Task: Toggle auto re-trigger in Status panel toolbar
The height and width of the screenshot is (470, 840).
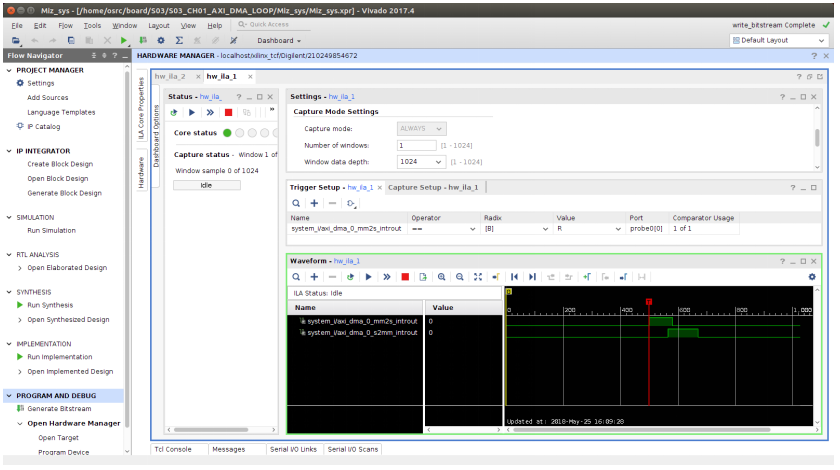Action: click(x=174, y=113)
